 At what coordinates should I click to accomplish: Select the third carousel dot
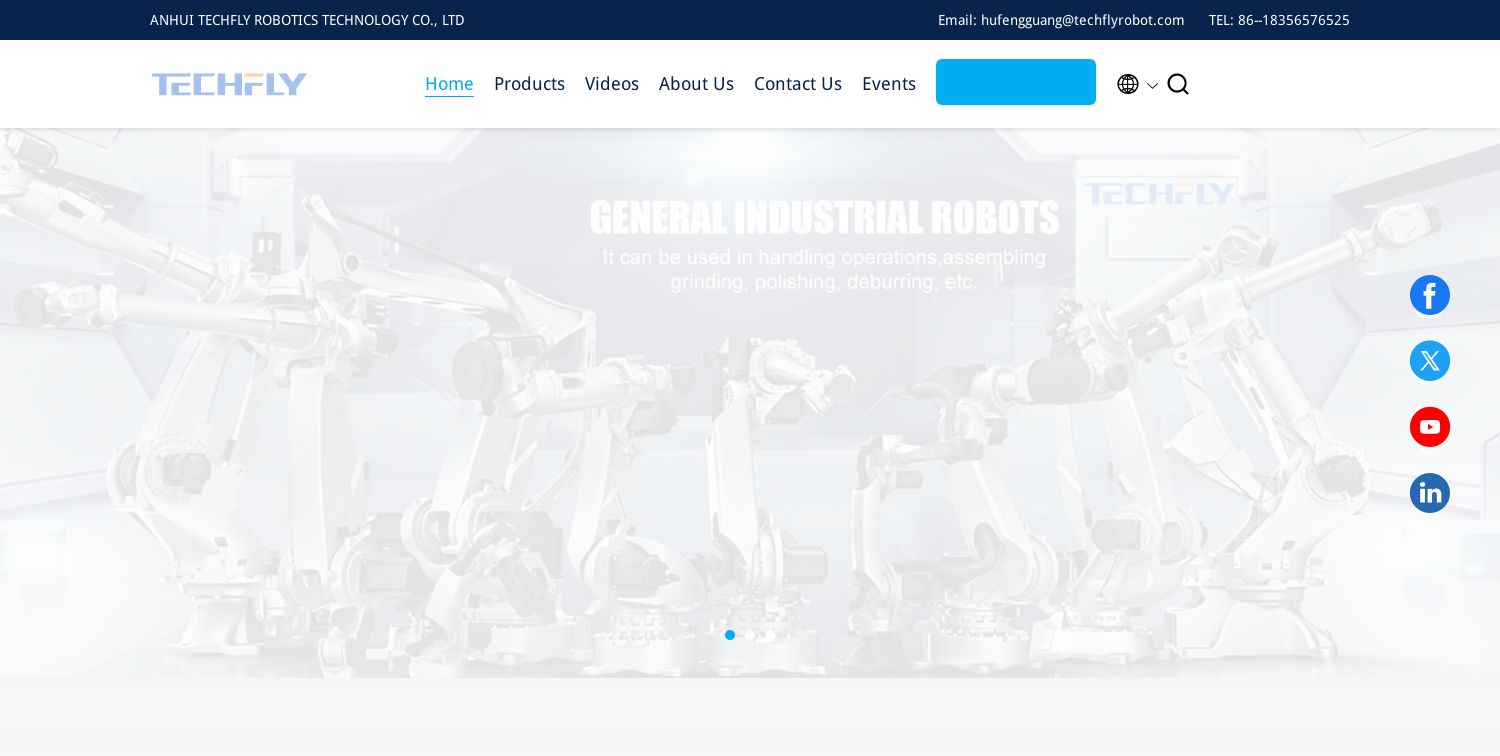point(770,635)
